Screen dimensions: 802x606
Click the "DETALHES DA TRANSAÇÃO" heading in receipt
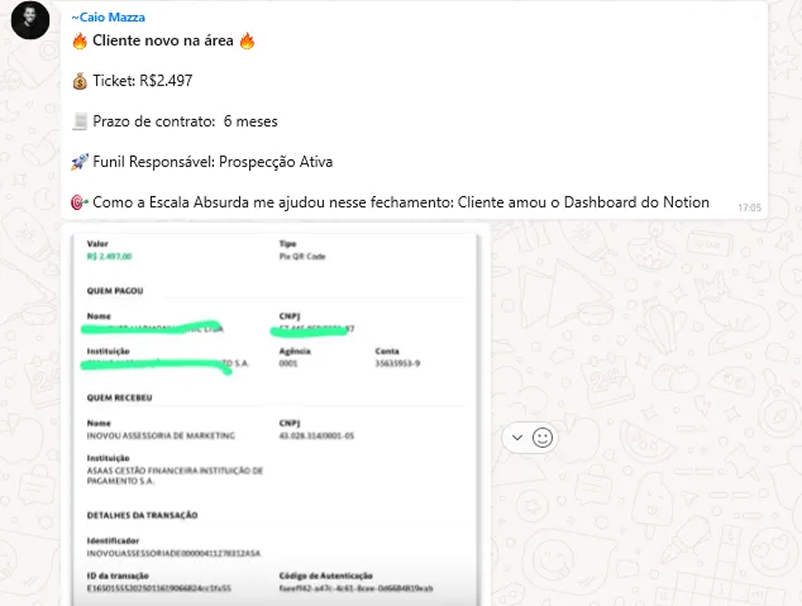tap(142, 515)
